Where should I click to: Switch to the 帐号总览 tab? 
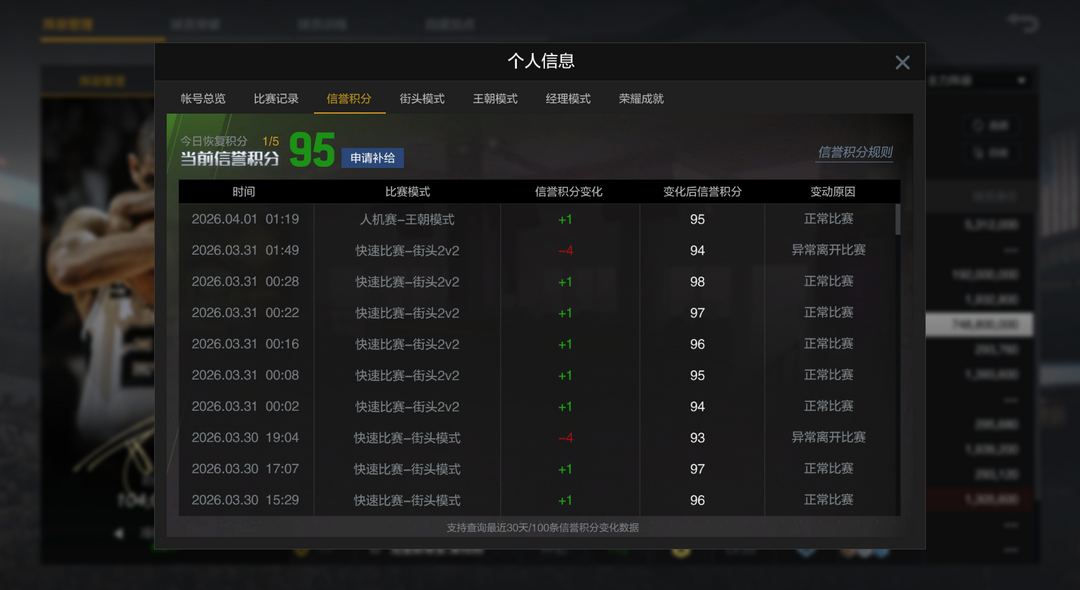(204, 98)
